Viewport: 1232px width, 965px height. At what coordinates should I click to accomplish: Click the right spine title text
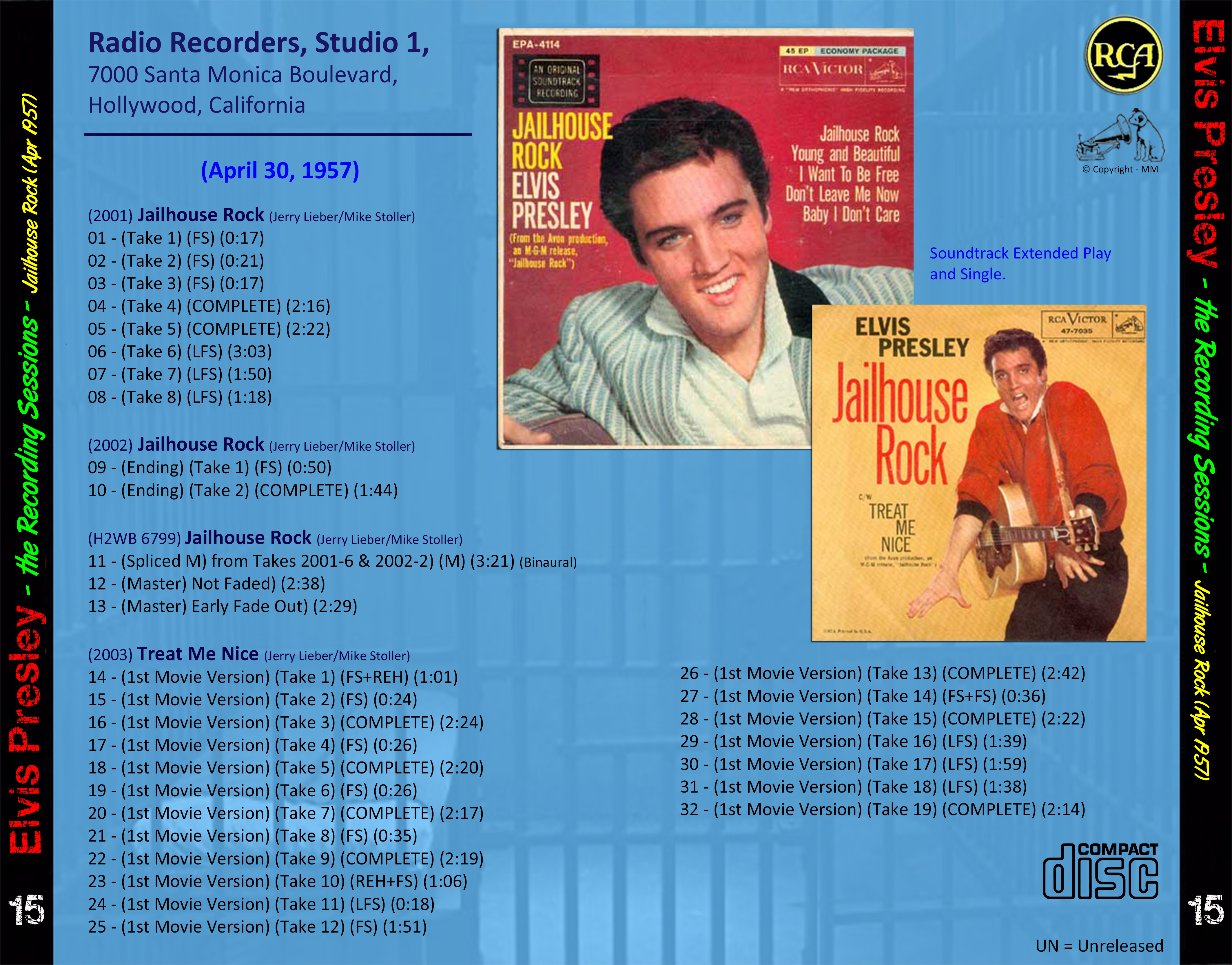(x=1207, y=401)
